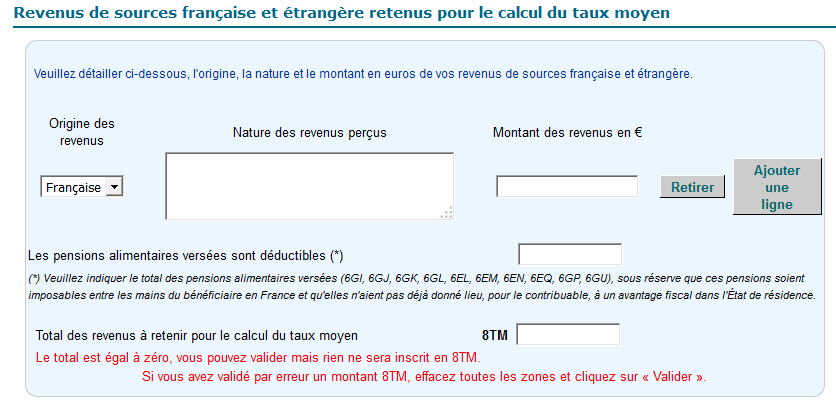The height and width of the screenshot is (412, 836).
Task: Click the 8TM total revenue field
Action: (x=568, y=334)
